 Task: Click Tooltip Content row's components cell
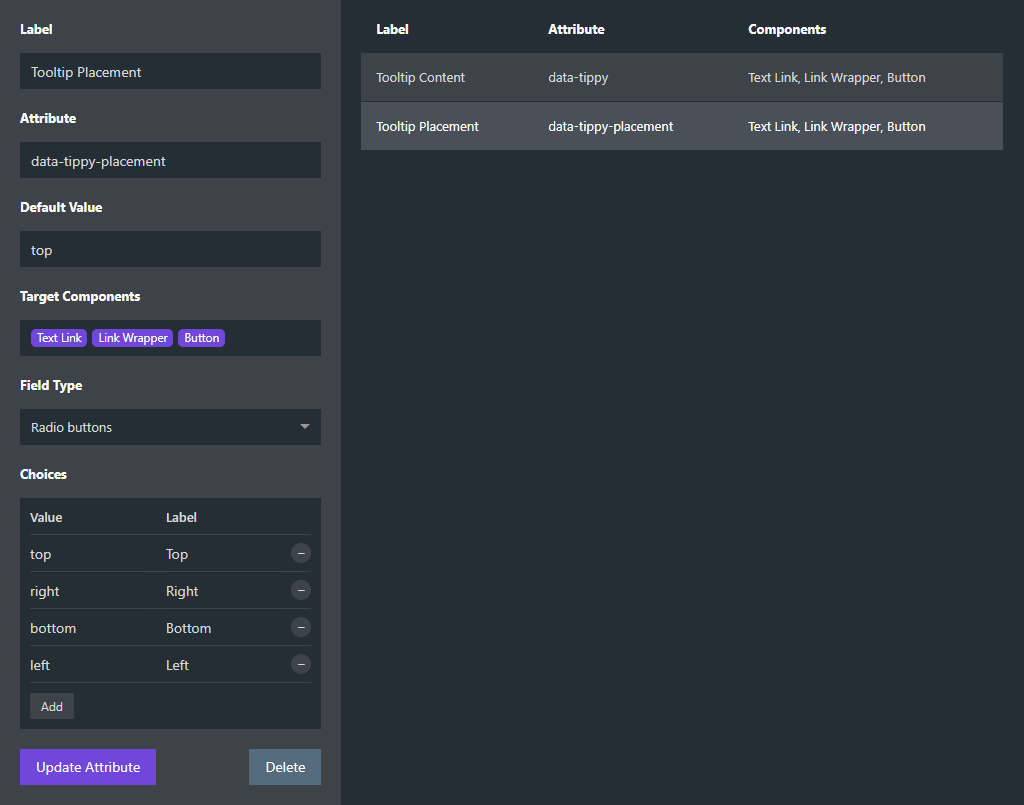[x=837, y=78]
